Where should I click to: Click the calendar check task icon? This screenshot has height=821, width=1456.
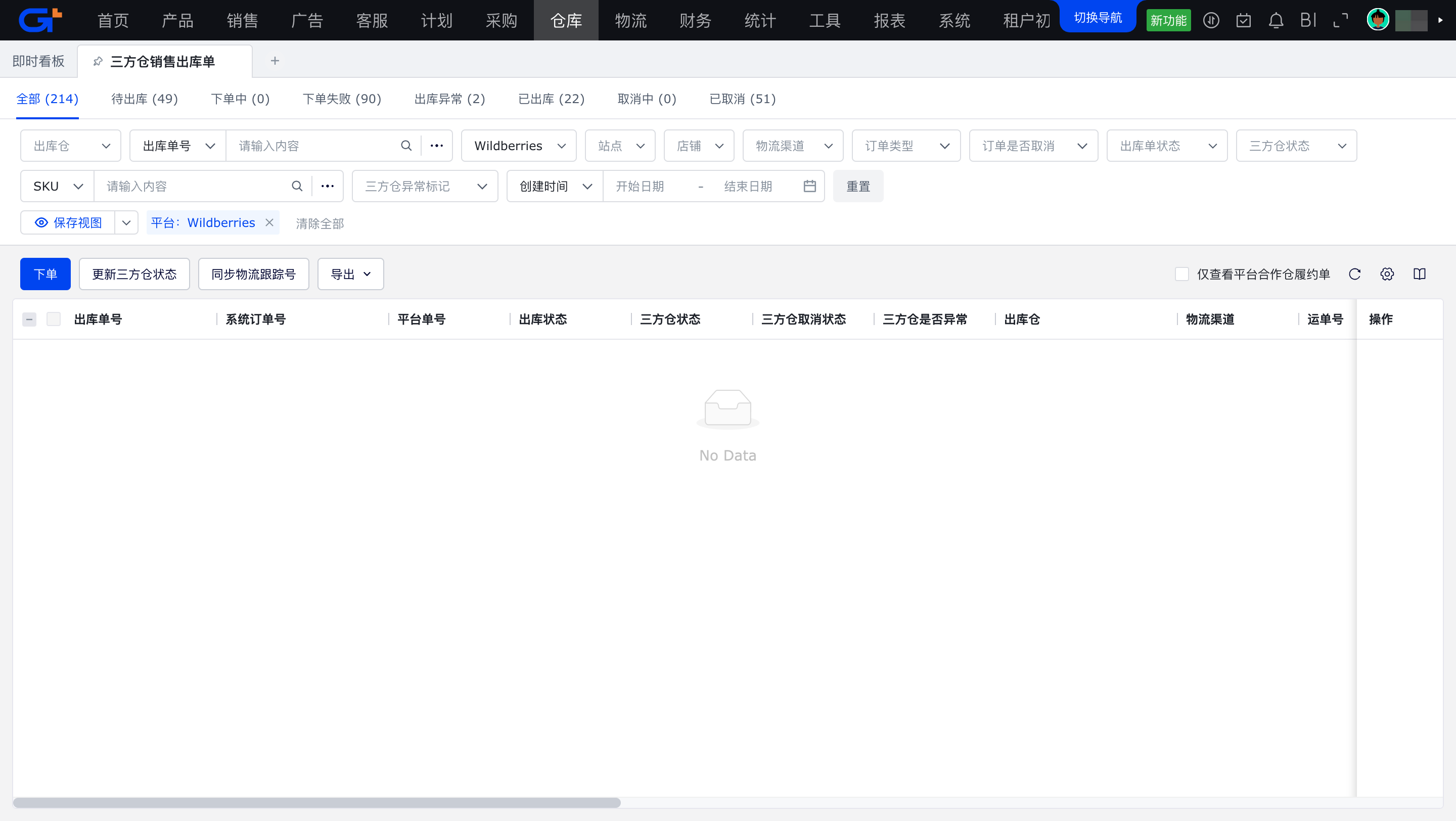coord(1244,21)
